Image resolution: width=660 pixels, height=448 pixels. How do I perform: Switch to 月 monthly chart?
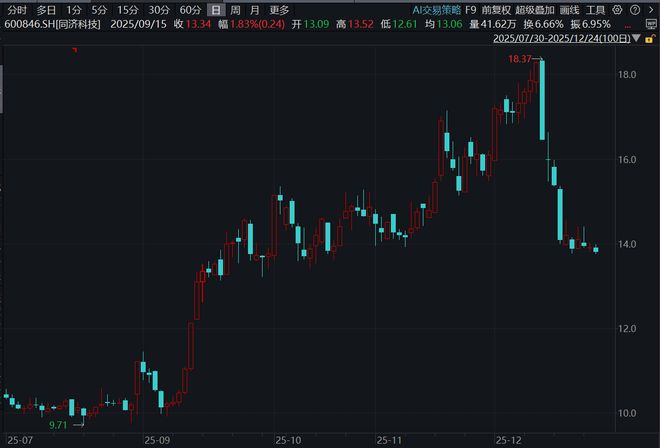tap(255, 10)
